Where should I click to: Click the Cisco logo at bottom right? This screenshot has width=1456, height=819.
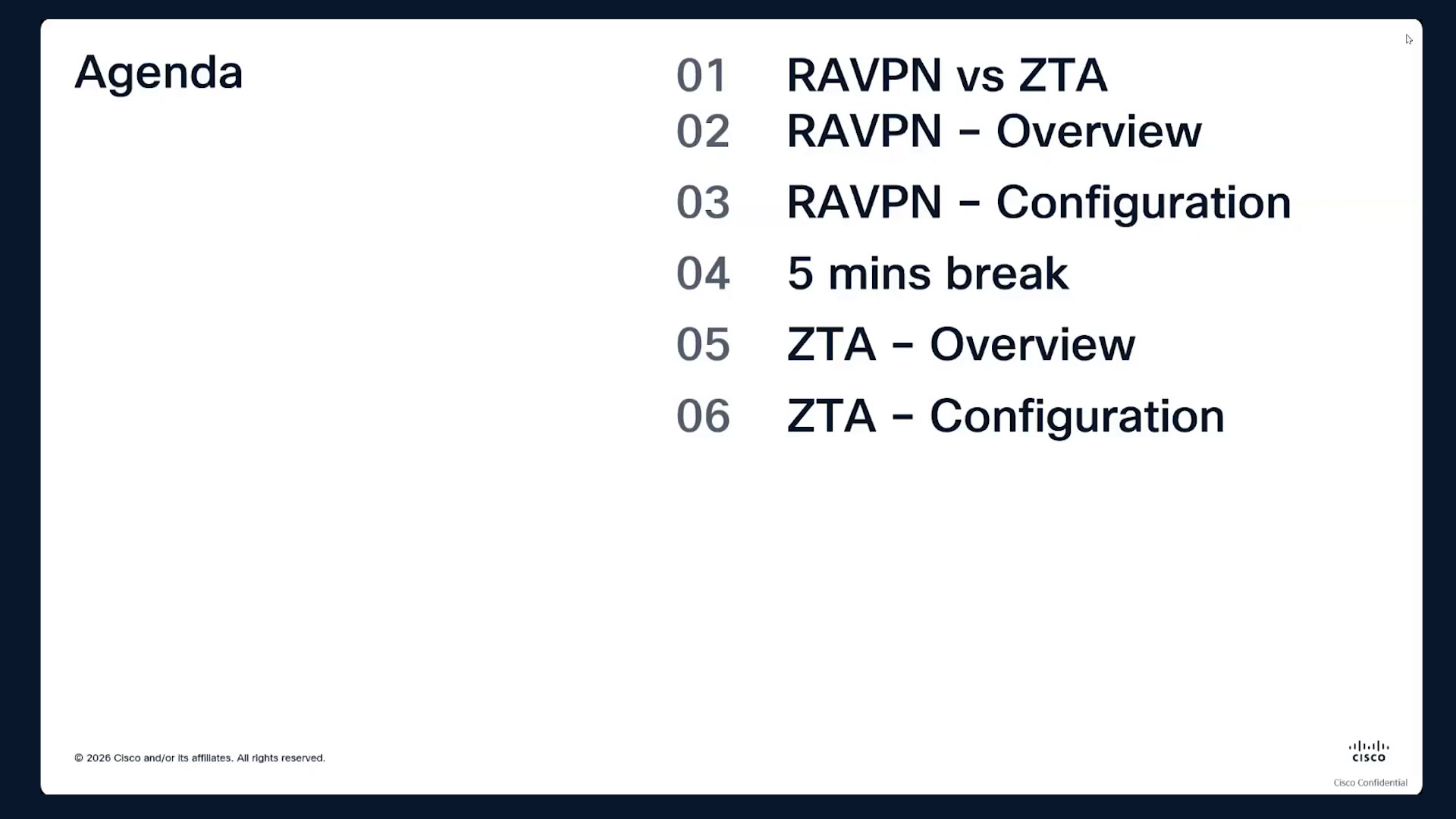1369,752
